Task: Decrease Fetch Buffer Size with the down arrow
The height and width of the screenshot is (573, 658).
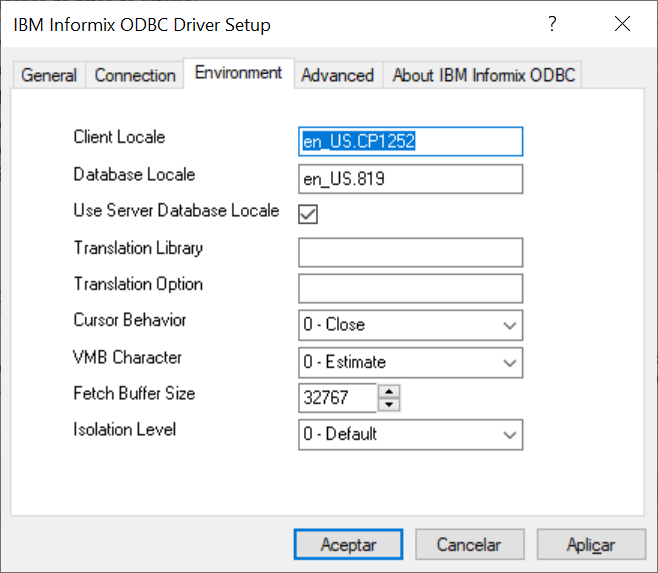Action: tap(389, 404)
